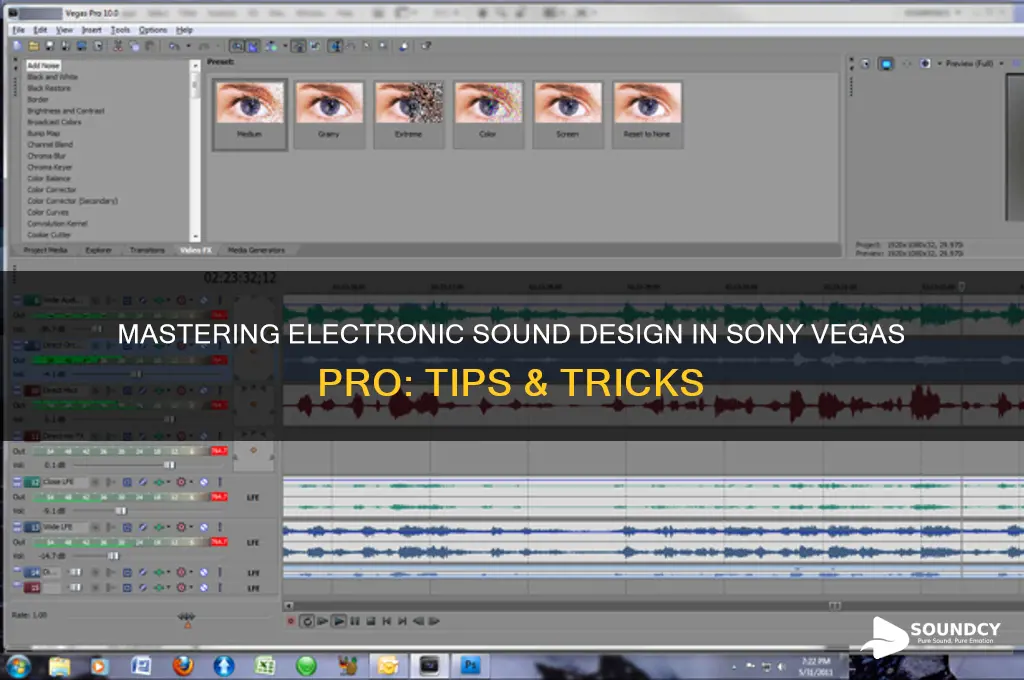
Task: Toggle phase invert on Close LFE
Action: tap(142, 482)
